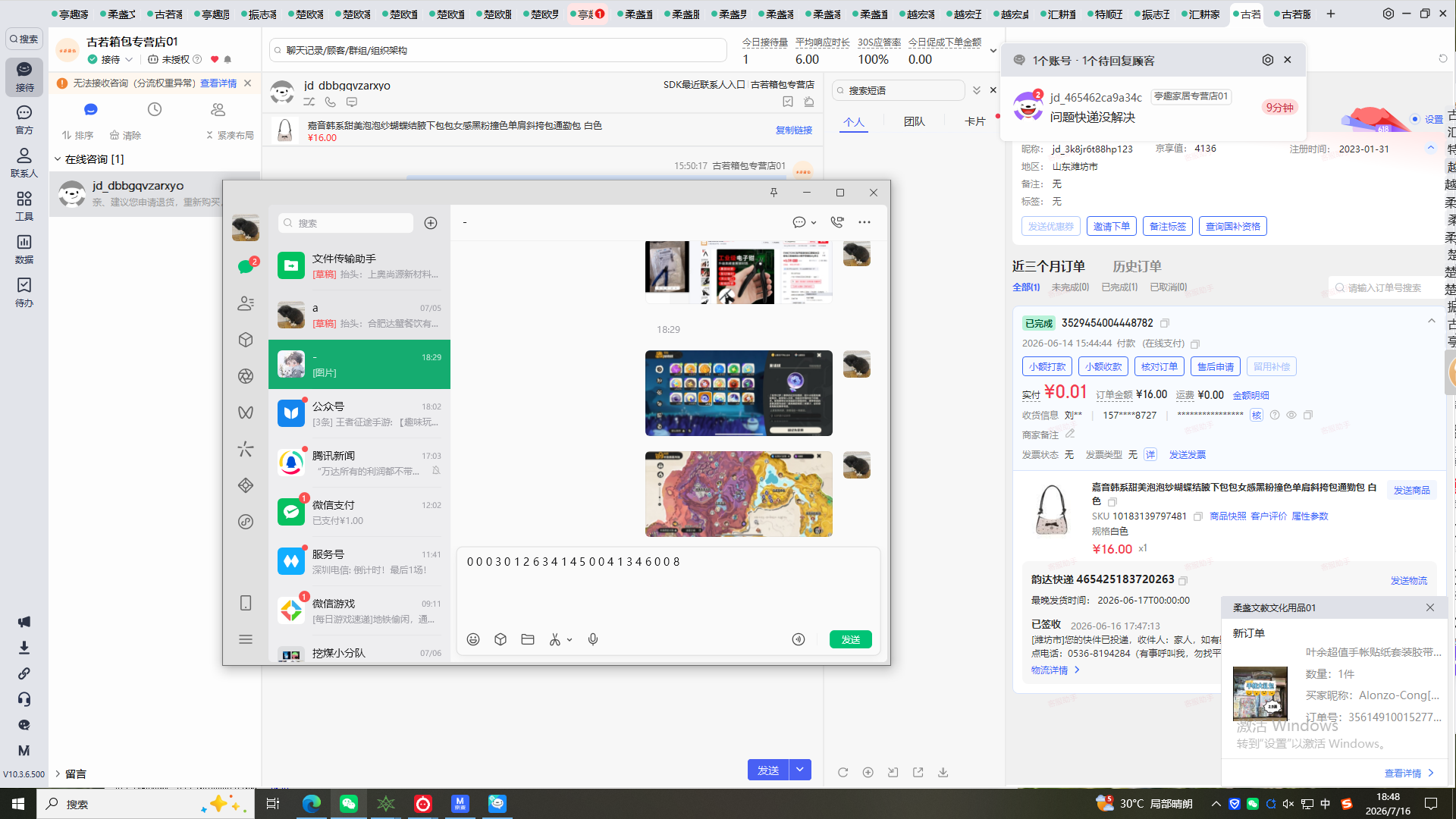Open taskbar notification center icon
Viewport: 1456px width, 819px height.
(1431, 804)
